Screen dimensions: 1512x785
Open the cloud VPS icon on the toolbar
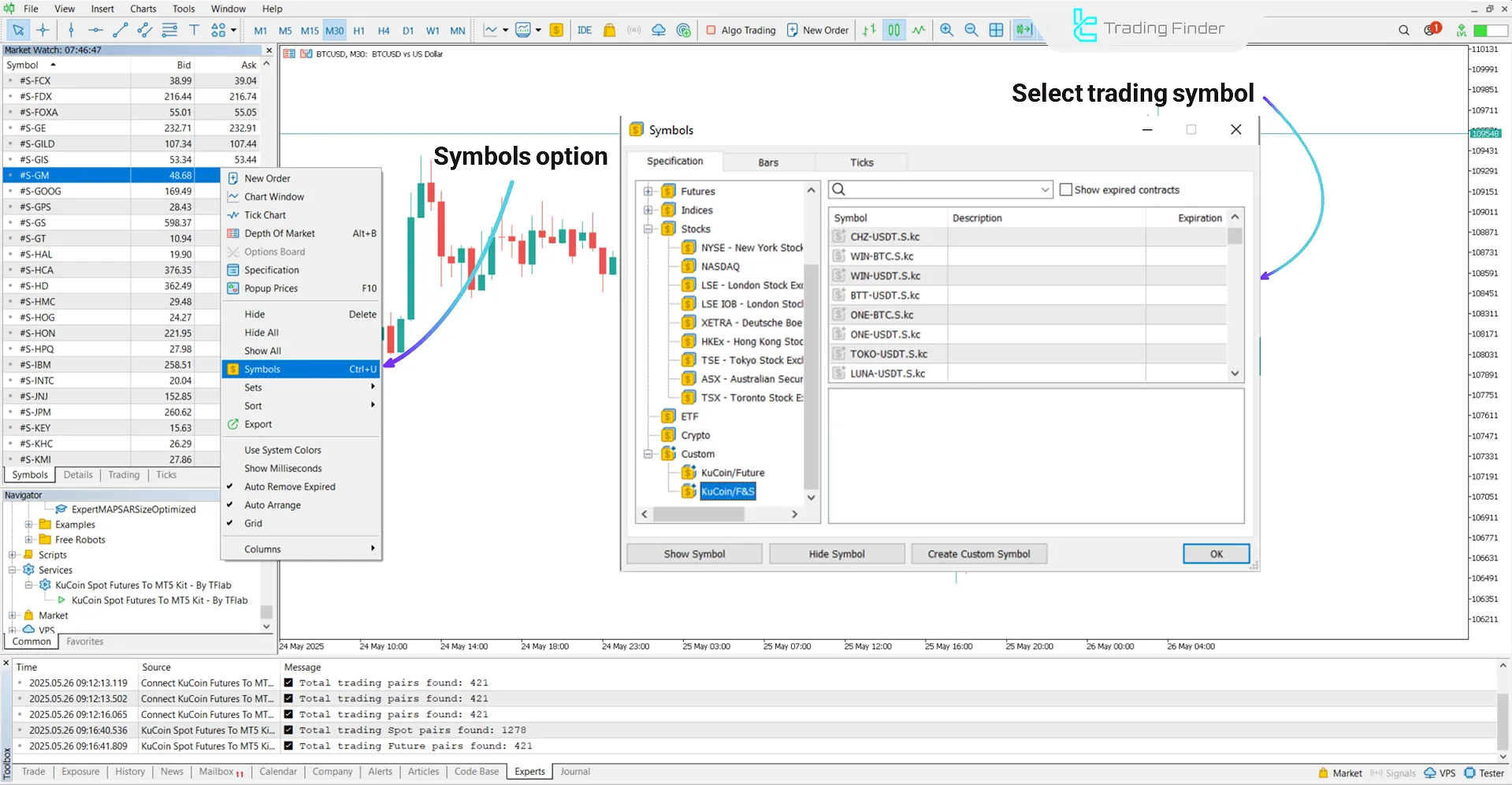click(x=659, y=30)
